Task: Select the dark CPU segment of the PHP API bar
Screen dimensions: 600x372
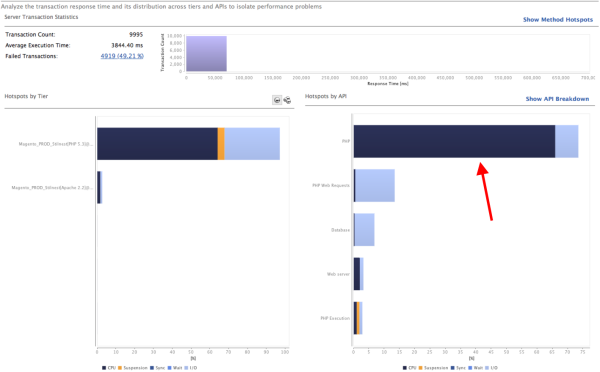Action: click(x=454, y=141)
